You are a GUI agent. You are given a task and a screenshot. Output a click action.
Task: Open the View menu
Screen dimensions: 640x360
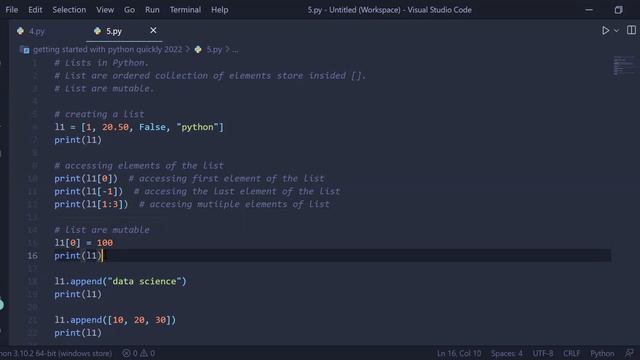pos(105,9)
